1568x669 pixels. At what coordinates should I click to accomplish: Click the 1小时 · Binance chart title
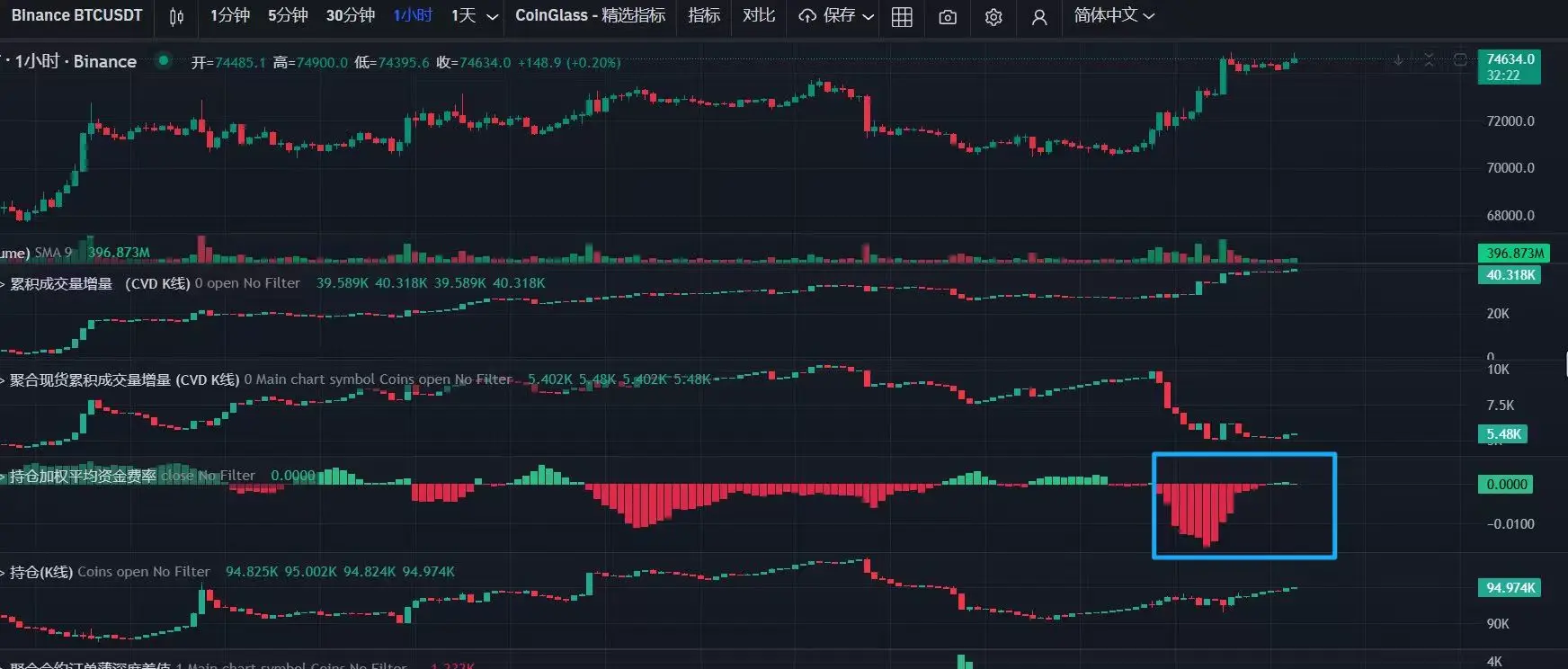76,61
